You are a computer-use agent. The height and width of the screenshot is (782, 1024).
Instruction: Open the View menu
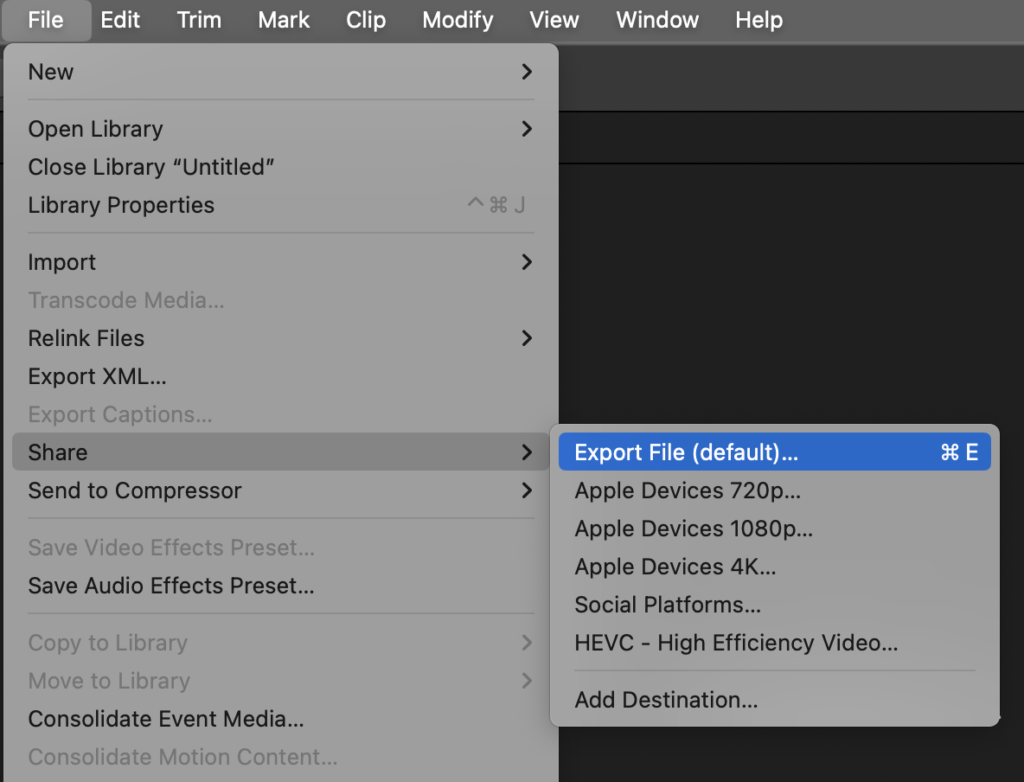(x=554, y=20)
